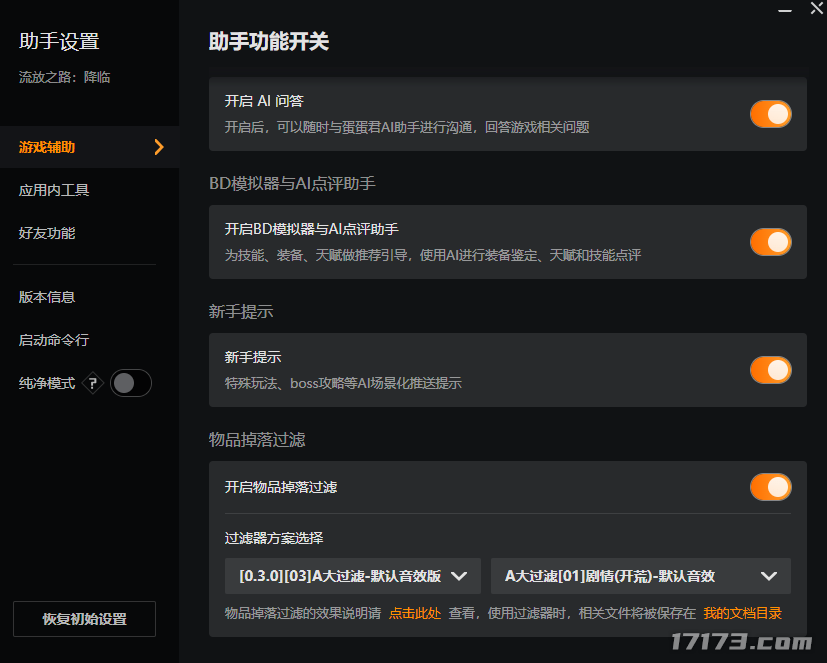Screen dimensions: 827x663
Task: Close the assistant settings window
Action: (816, 8)
